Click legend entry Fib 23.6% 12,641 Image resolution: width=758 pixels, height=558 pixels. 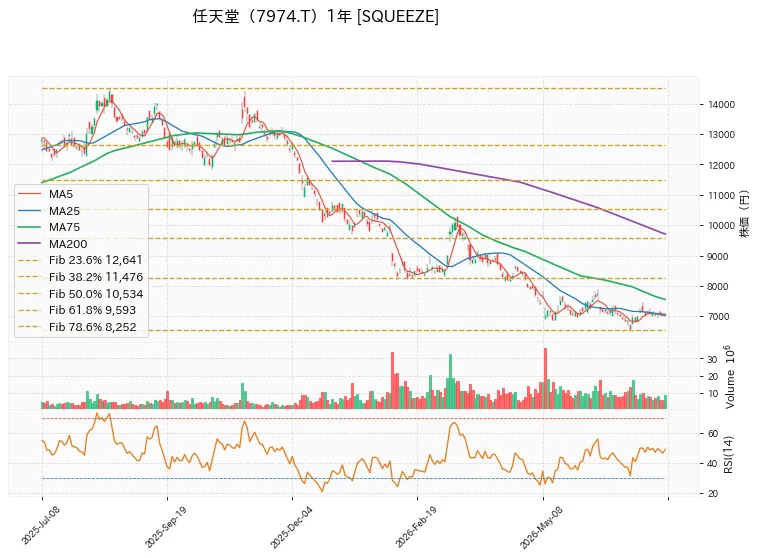point(80,260)
